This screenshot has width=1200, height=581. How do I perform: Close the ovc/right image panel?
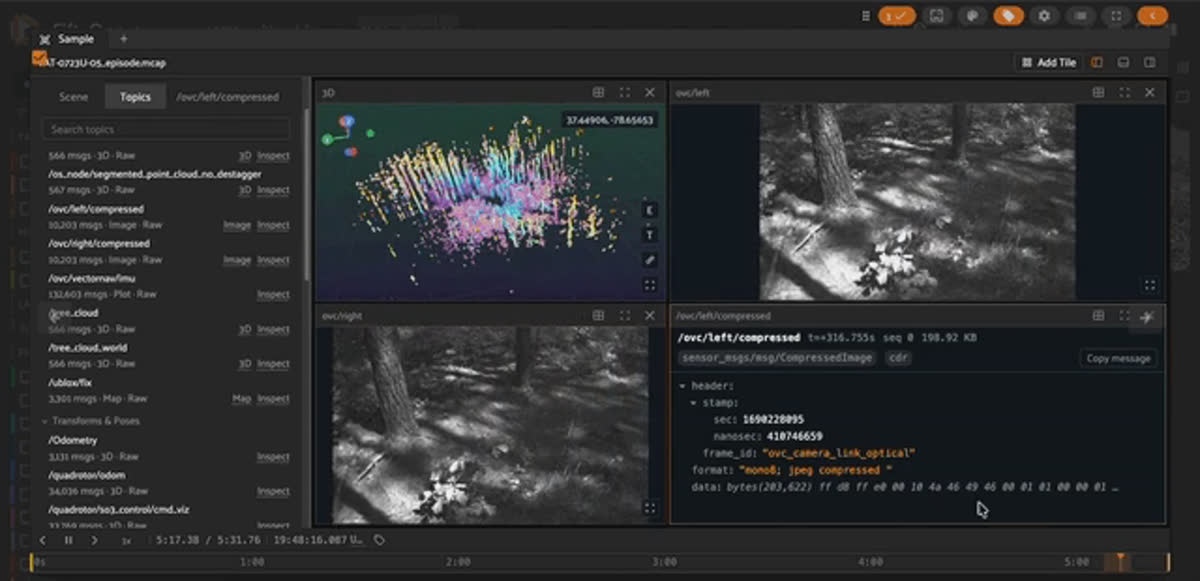(x=650, y=315)
